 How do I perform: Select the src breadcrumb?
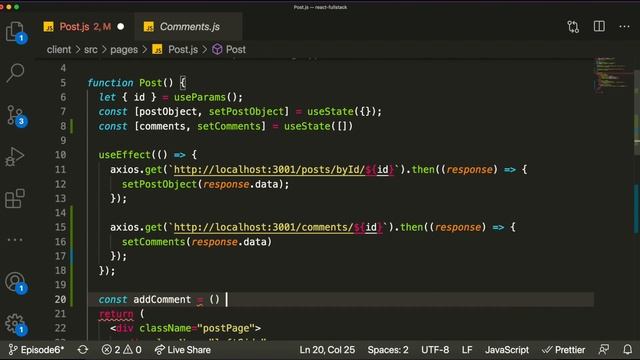91,49
